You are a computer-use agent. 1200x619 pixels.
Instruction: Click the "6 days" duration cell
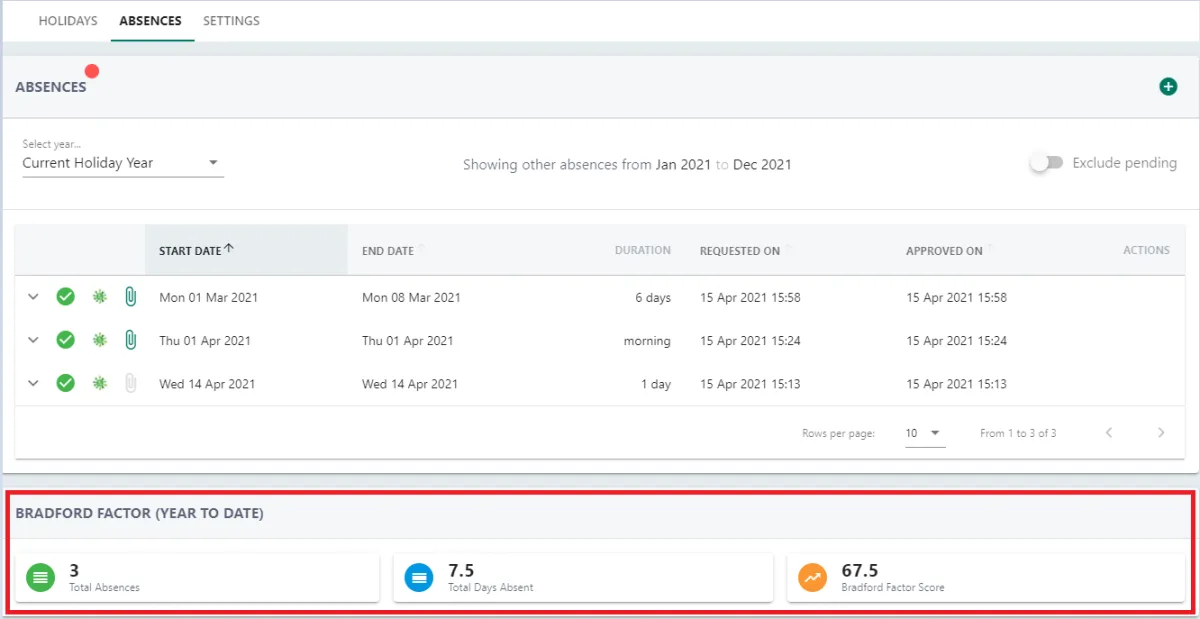click(652, 298)
